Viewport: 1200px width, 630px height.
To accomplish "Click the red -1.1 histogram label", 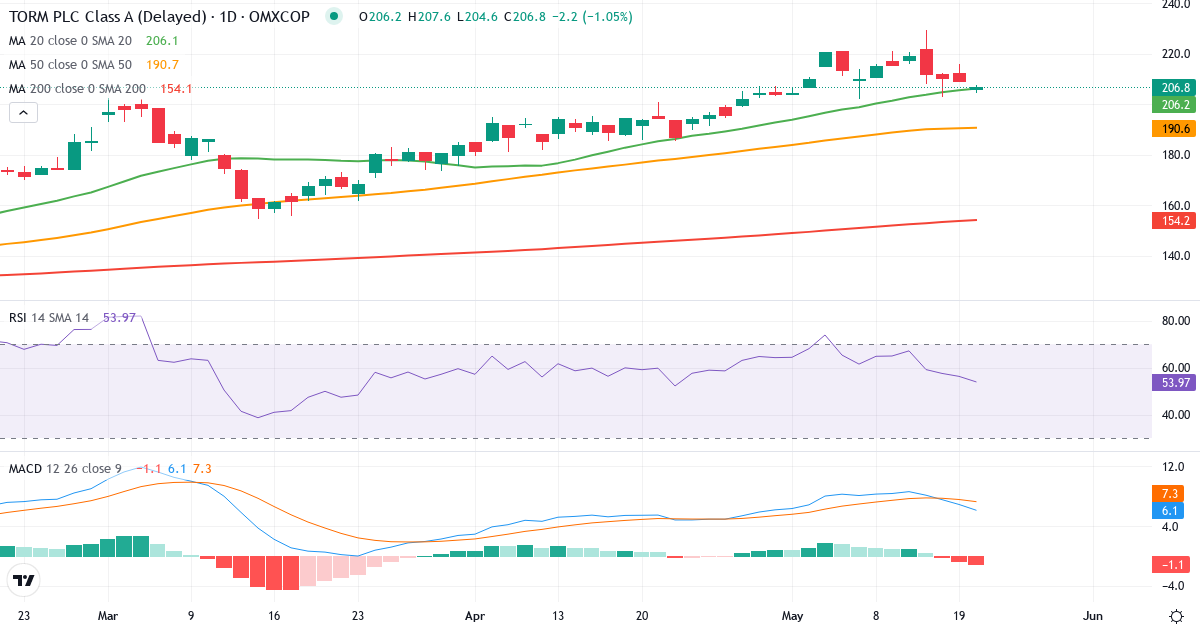I will 1172,565.
